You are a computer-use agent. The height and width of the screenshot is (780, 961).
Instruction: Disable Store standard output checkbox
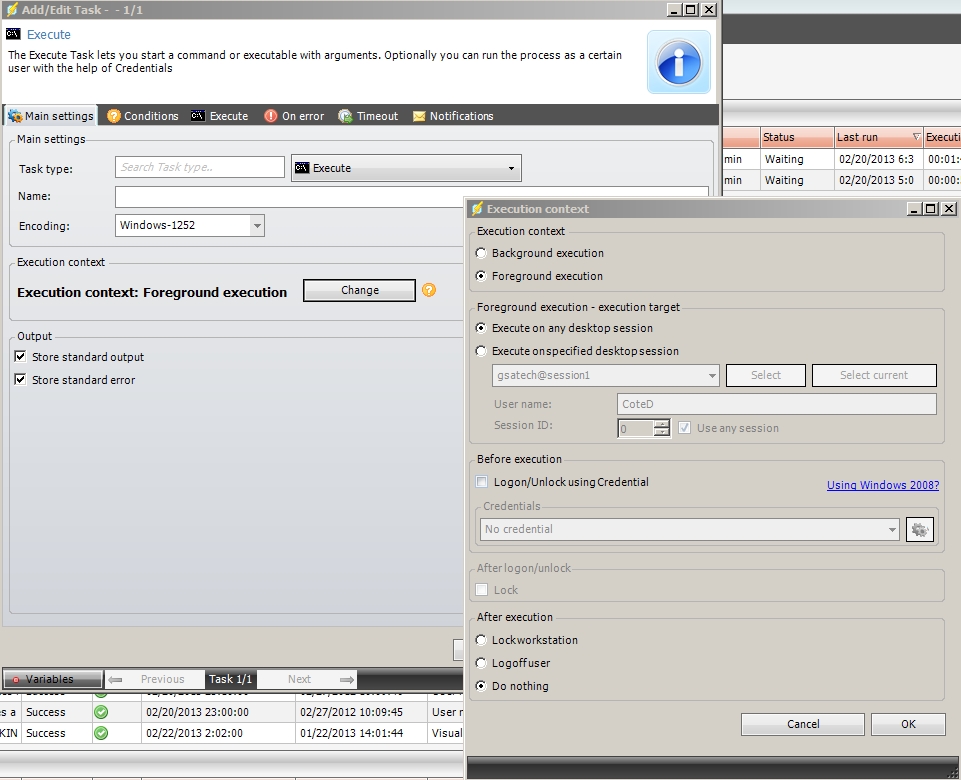tap(20, 357)
